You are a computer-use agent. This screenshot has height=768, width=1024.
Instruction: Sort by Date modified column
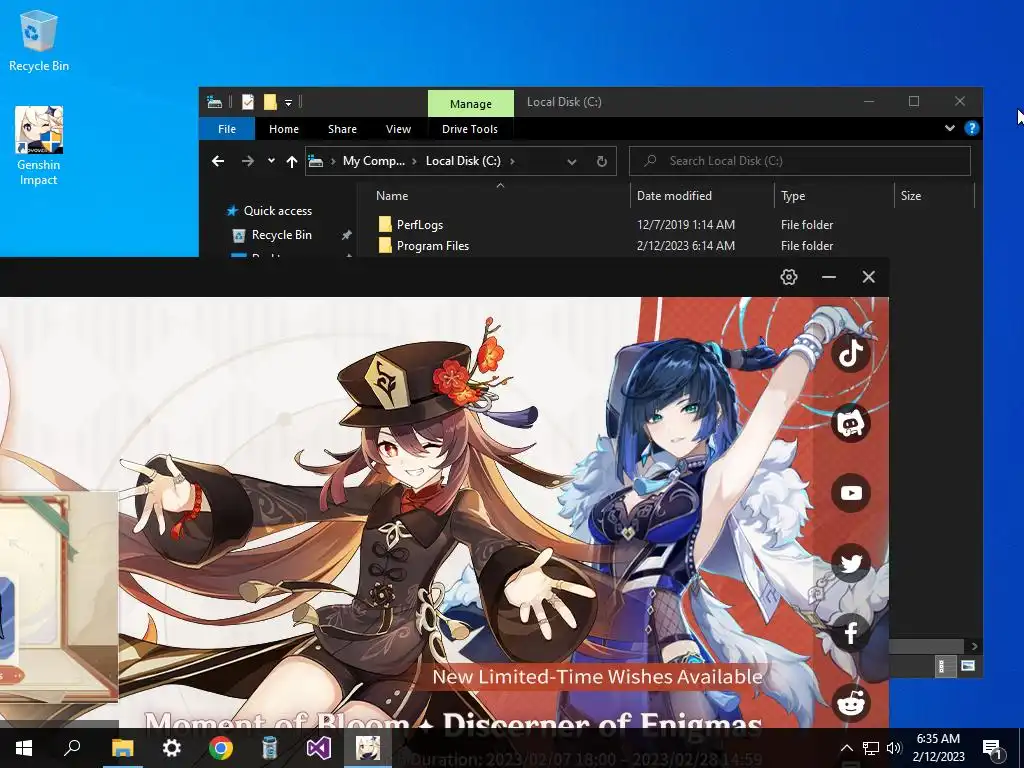[674, 196]
